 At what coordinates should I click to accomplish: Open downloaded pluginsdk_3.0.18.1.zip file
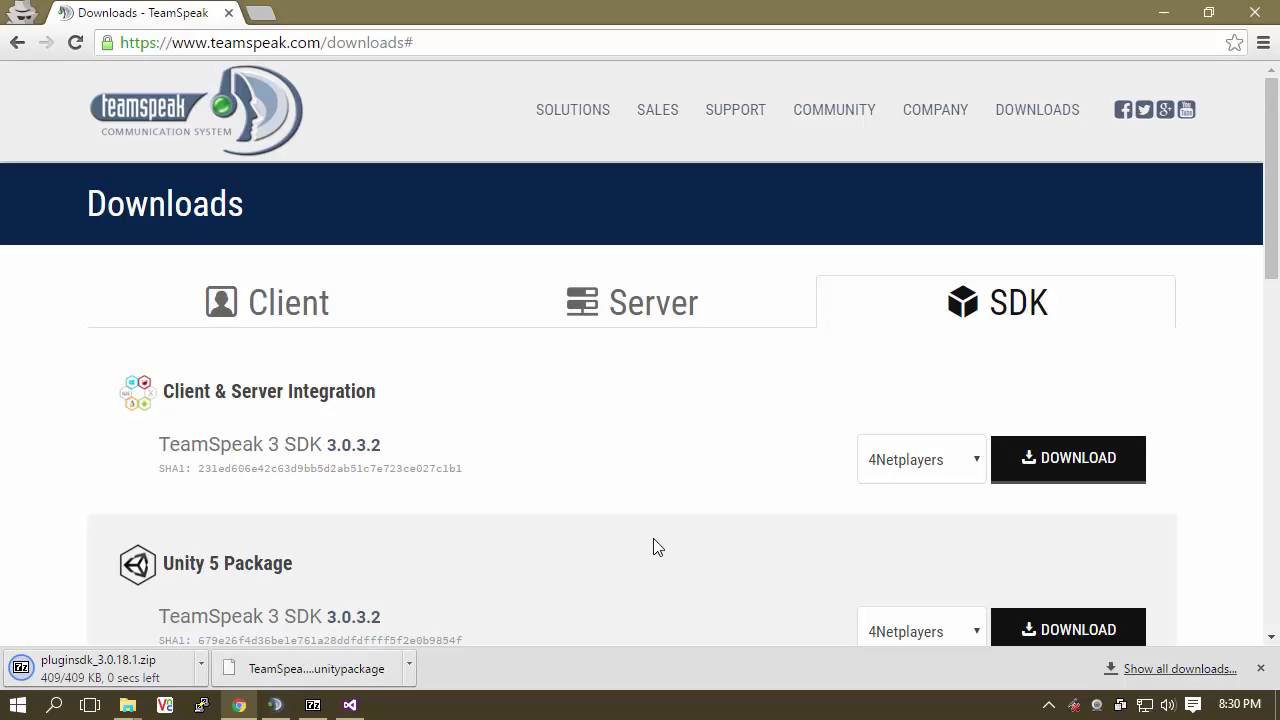tap(100, 668)
